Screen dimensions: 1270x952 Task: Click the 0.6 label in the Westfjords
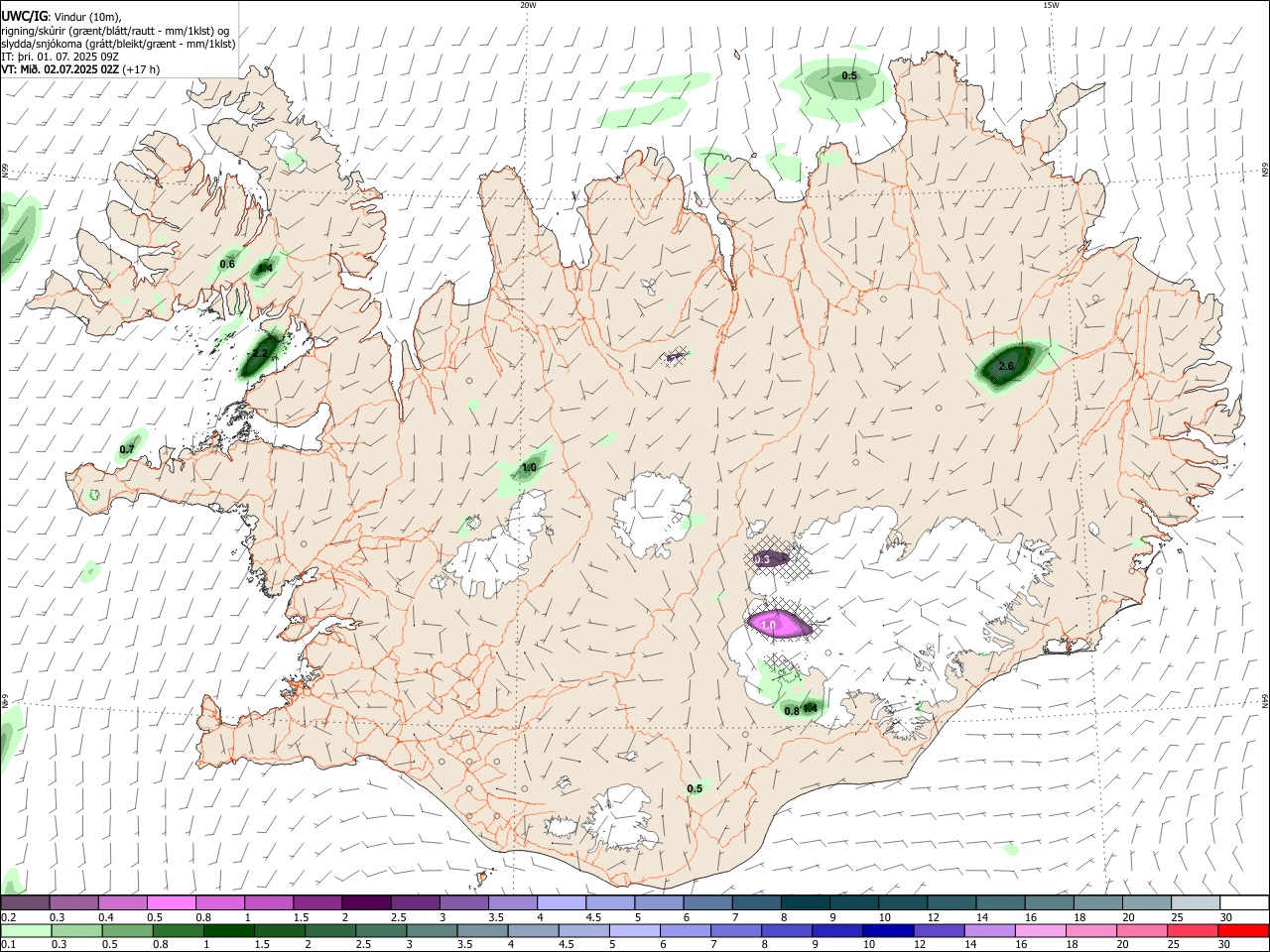[x=227, y=264]
